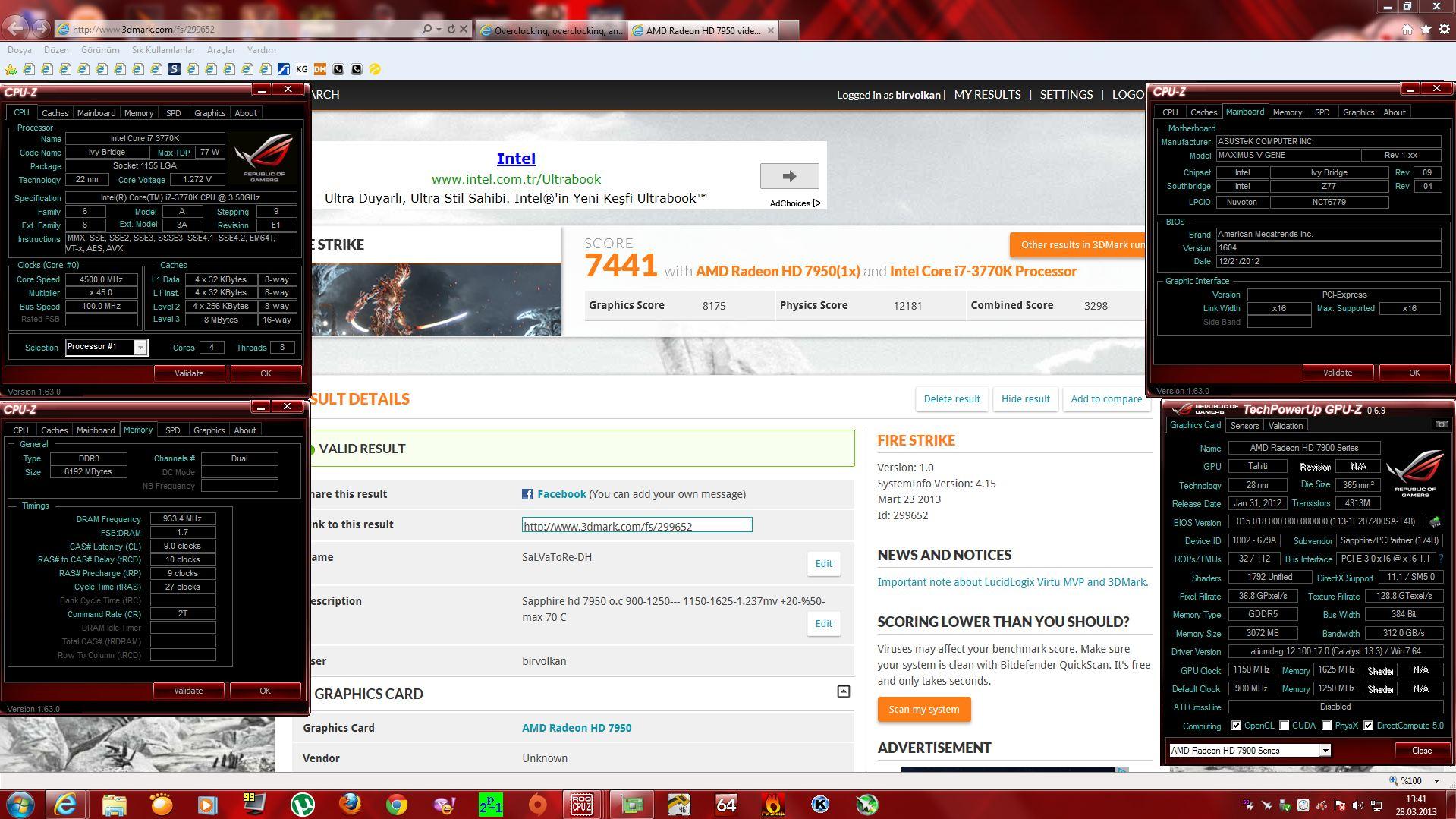
Task: Click the browser address bar URL field
Action: pos(243,30)
